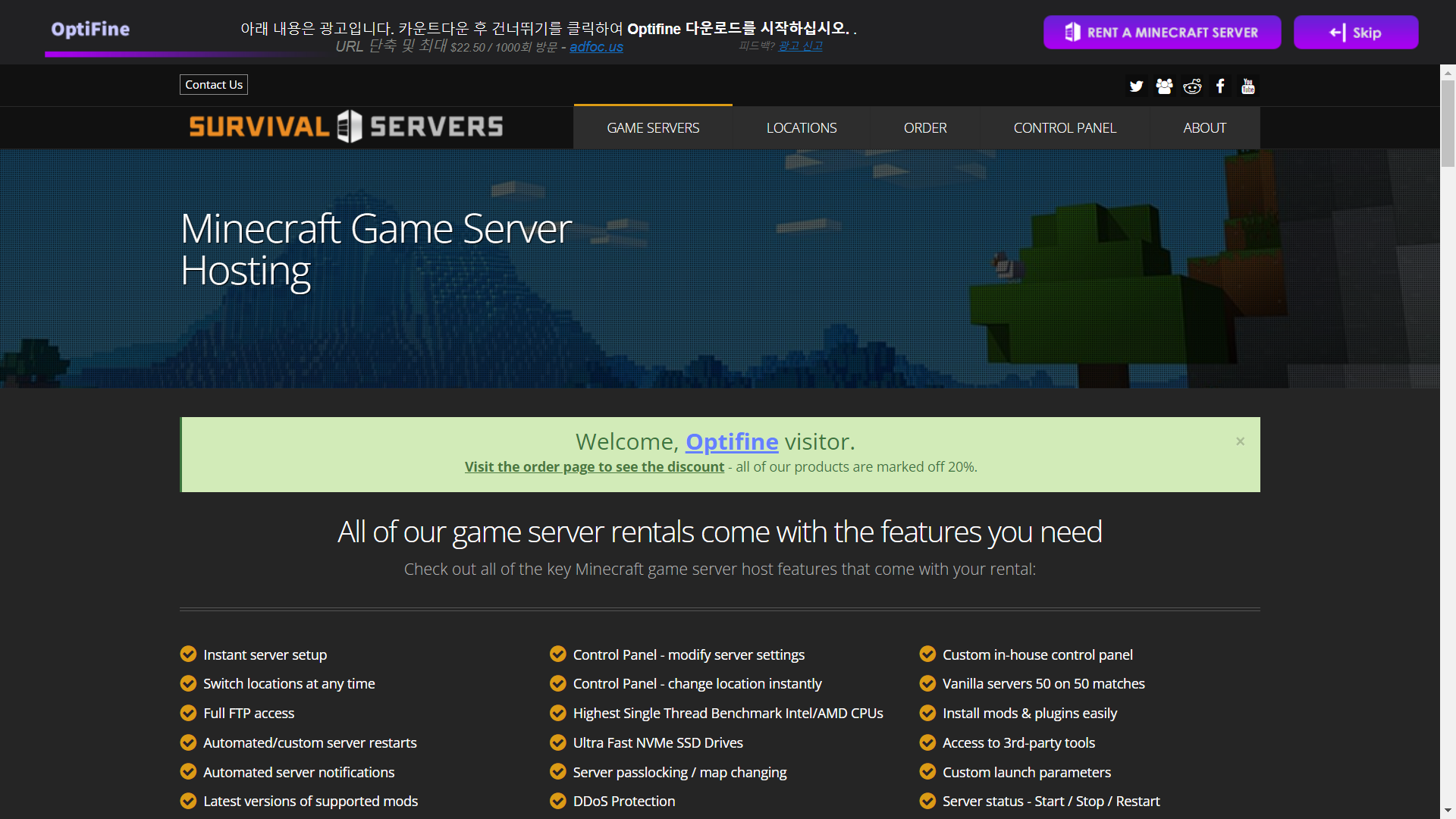Open the Locations menu item
Image resolution: width=1456 pixels, height=819 pixels.
click(802, 128)
